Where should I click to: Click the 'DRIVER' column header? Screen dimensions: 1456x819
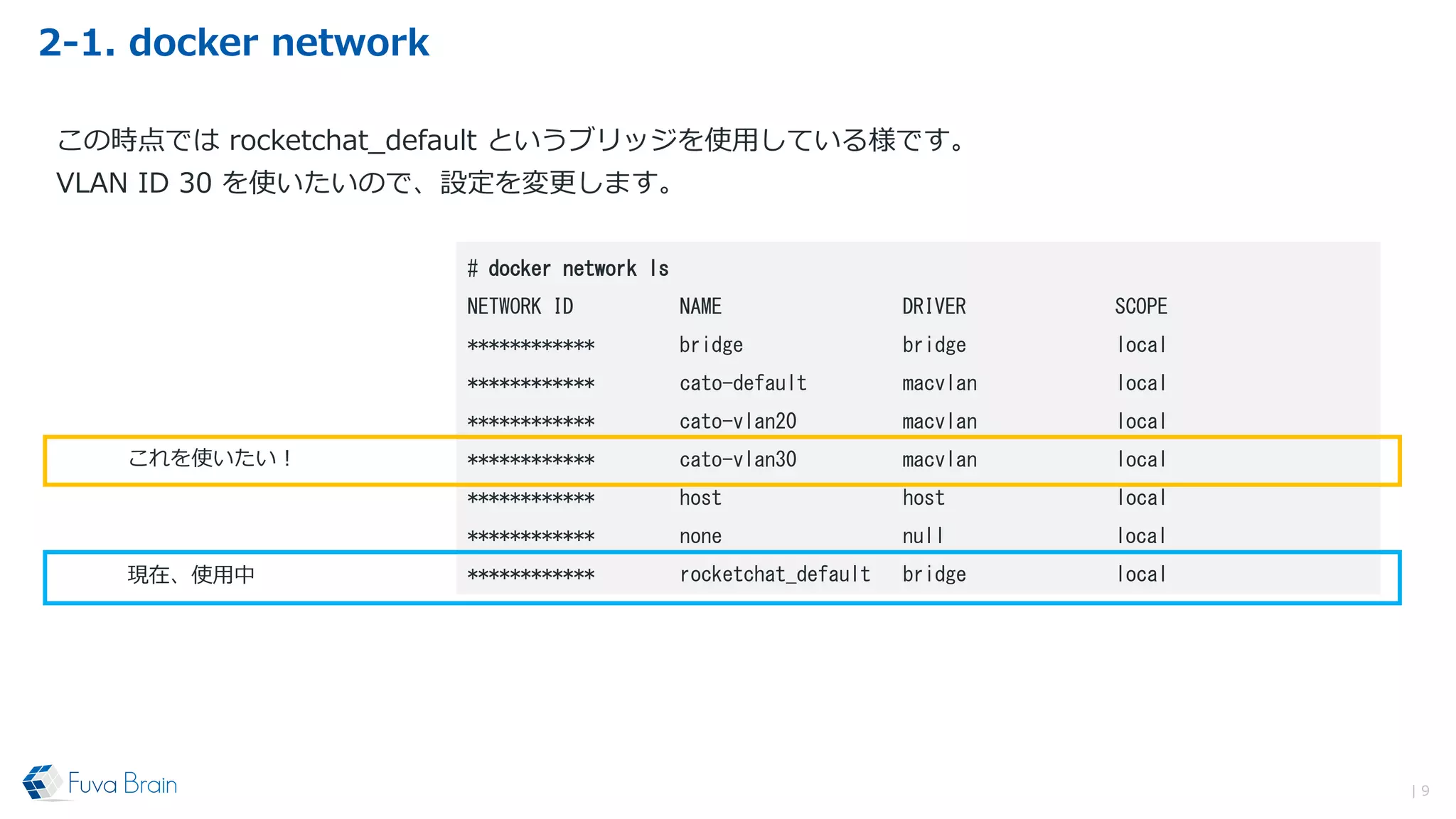[933, 306]
